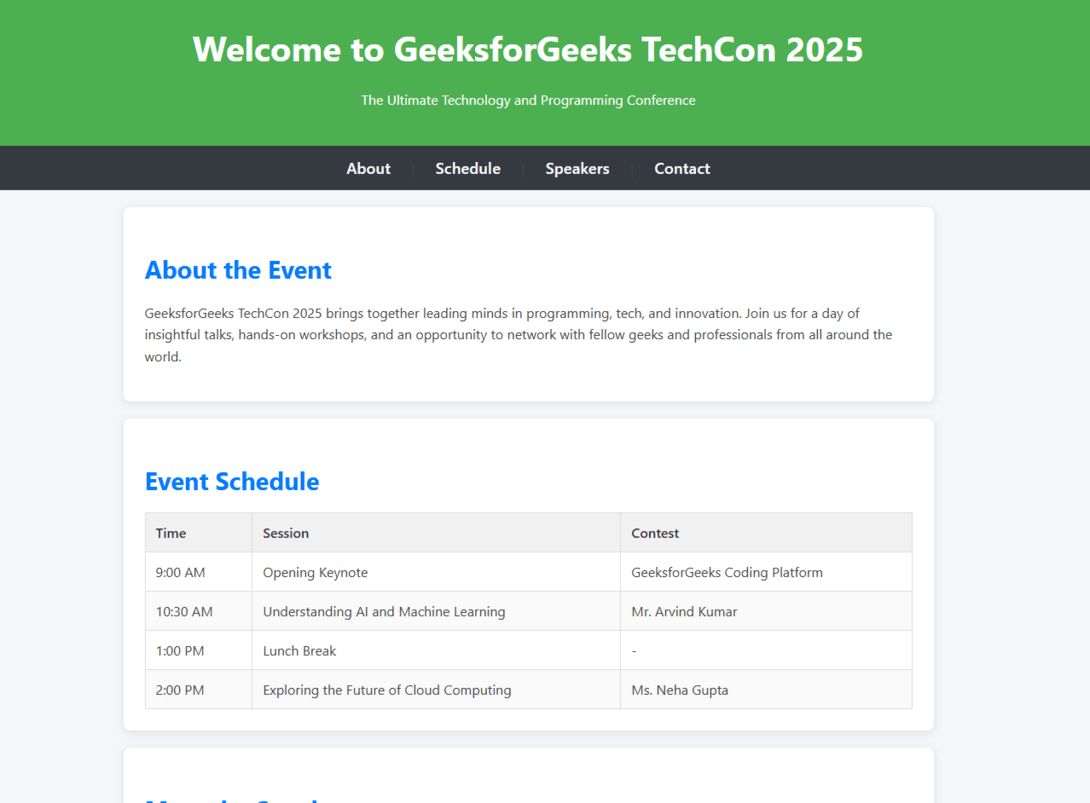The height and width of the screenshot is (803, 1090).
Task: Go to the Schedule nav link
Action: [468, 168]
